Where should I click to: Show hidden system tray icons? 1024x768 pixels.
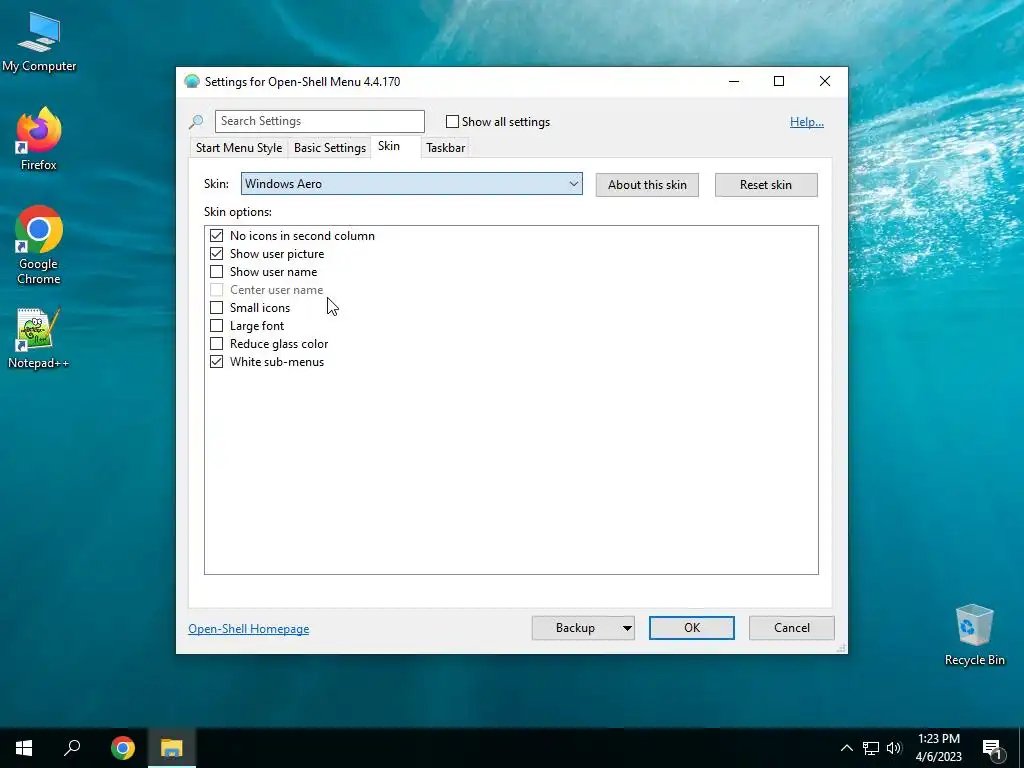point(846,748)
